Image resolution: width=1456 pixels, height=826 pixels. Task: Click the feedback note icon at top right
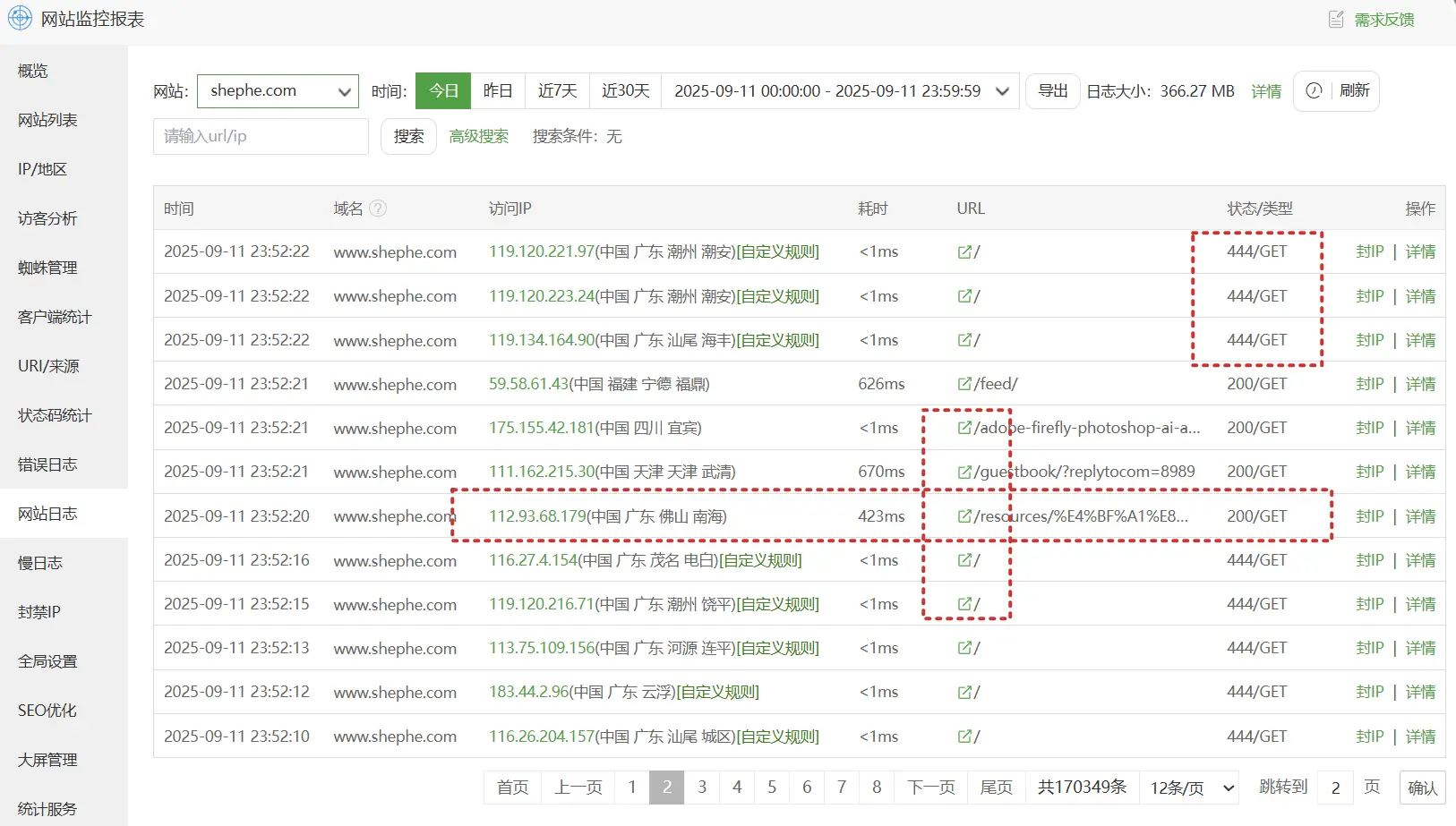pyautogui.click(x=1336, y=20)
